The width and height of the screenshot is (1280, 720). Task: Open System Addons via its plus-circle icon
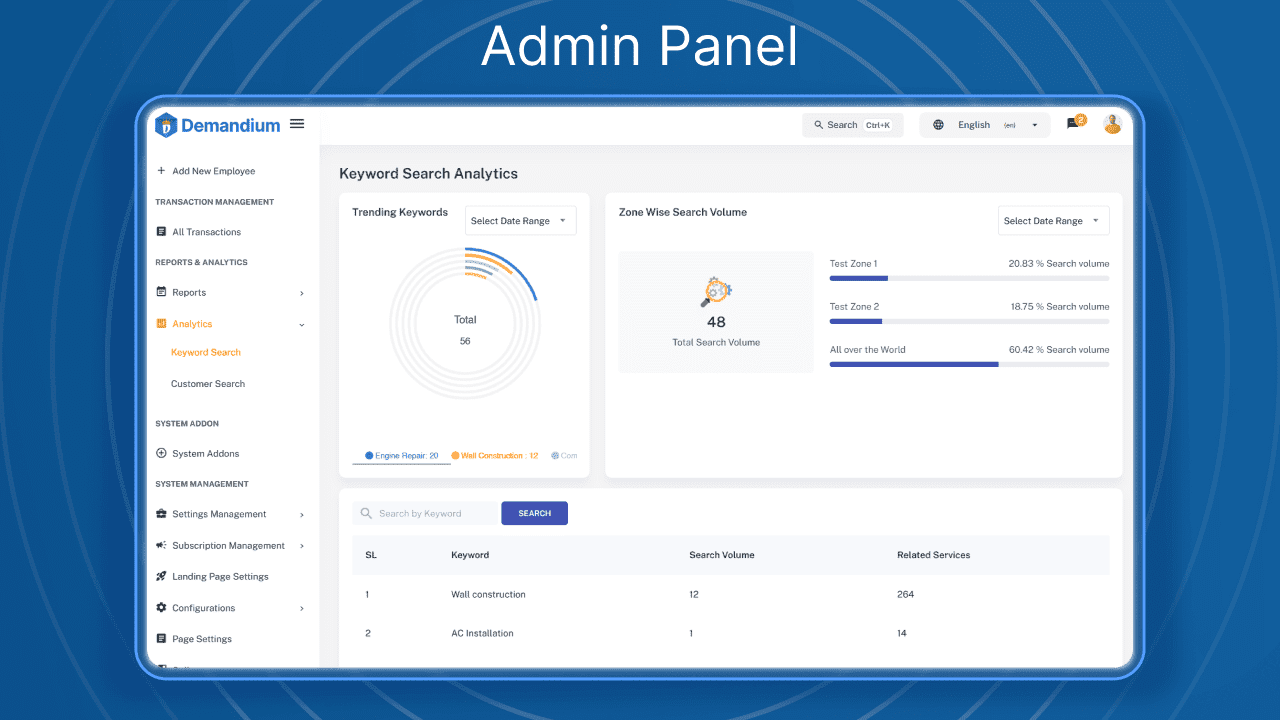[161, 453]
